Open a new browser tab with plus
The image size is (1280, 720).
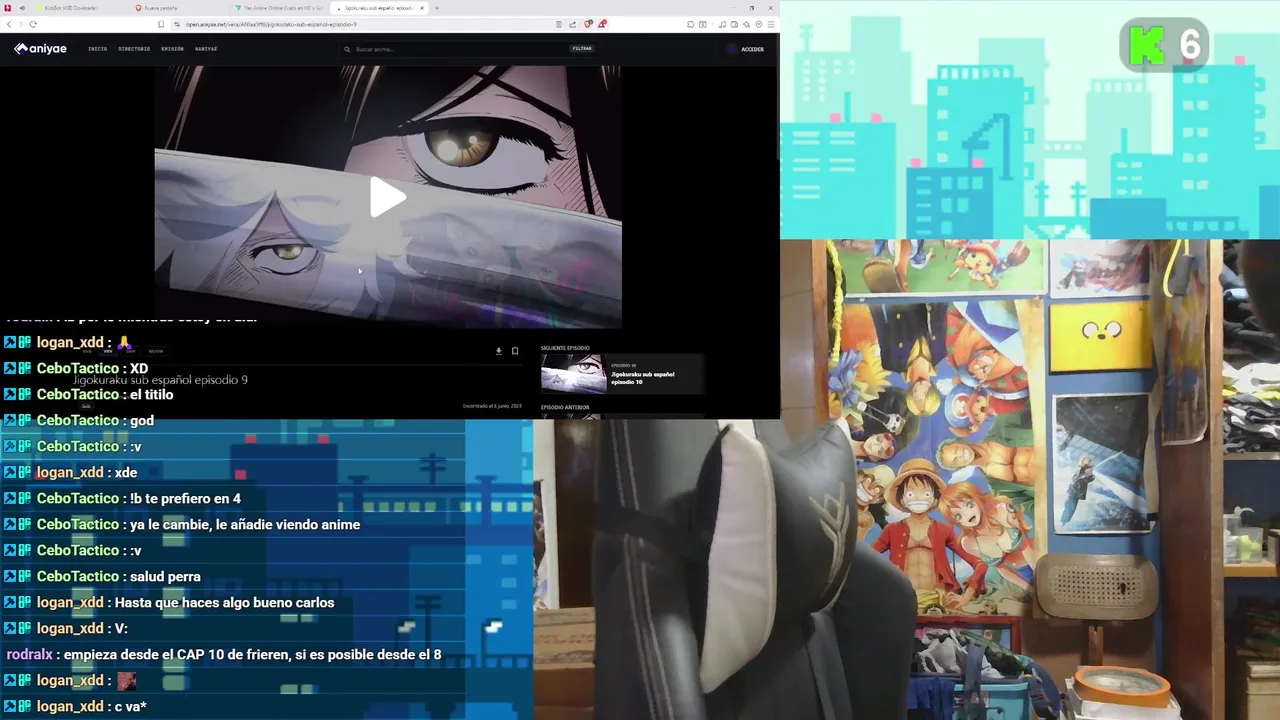tap(436, 7)
